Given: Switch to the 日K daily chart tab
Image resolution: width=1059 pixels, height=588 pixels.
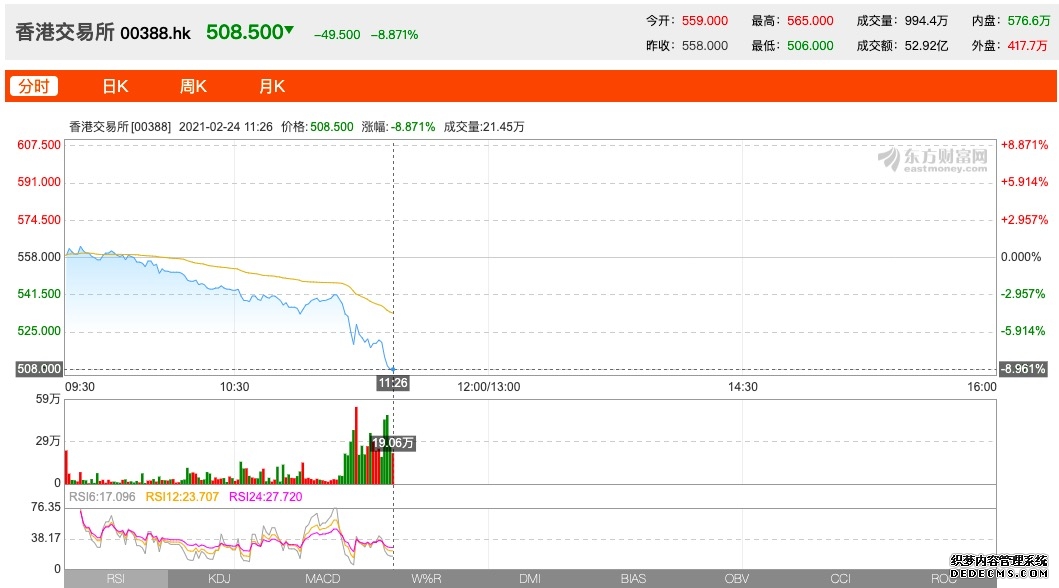Looking at the screenshot, I should tap(115, 86).
